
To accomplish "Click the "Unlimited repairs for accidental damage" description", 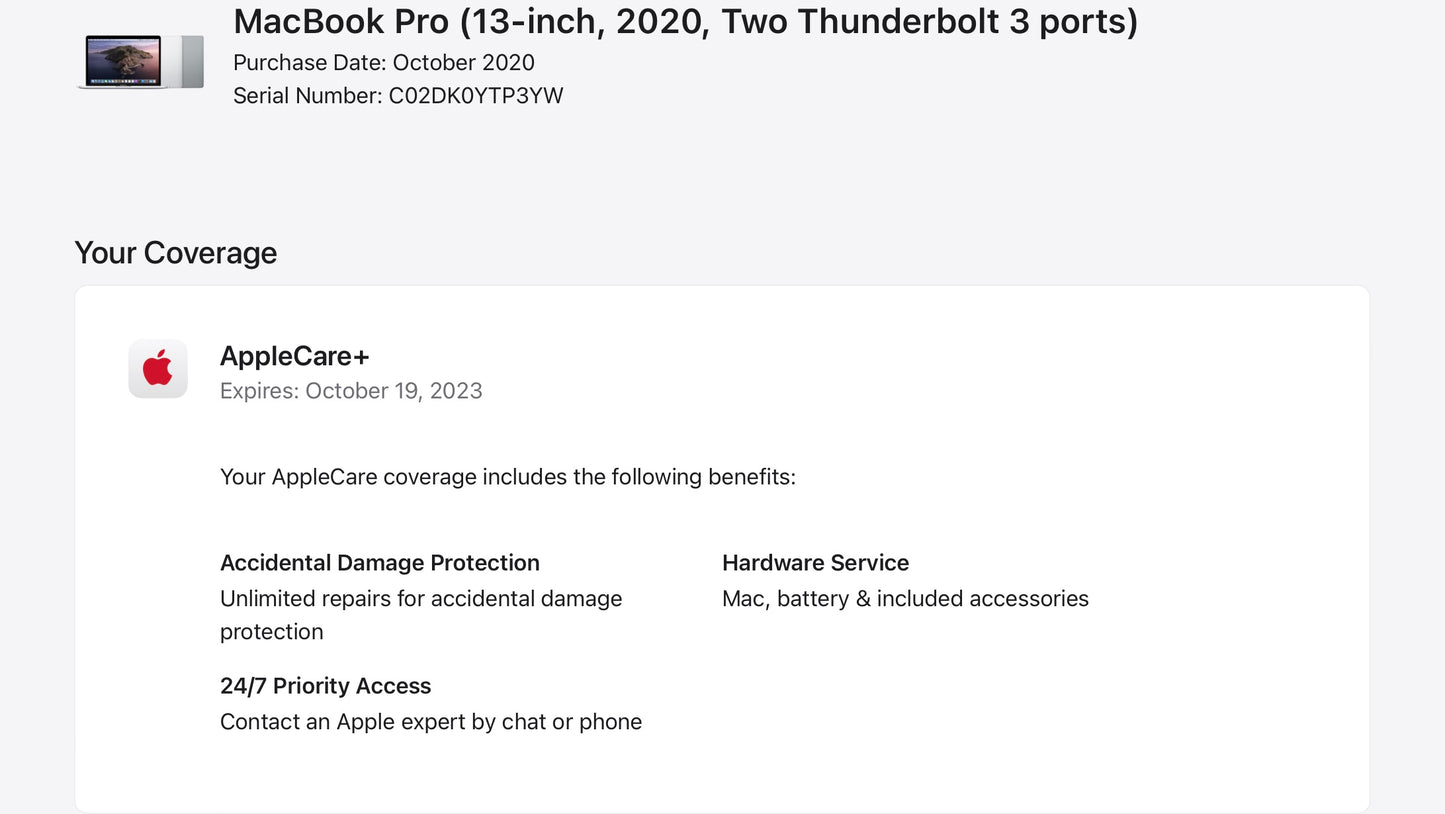I will click(x=421, y=599).
